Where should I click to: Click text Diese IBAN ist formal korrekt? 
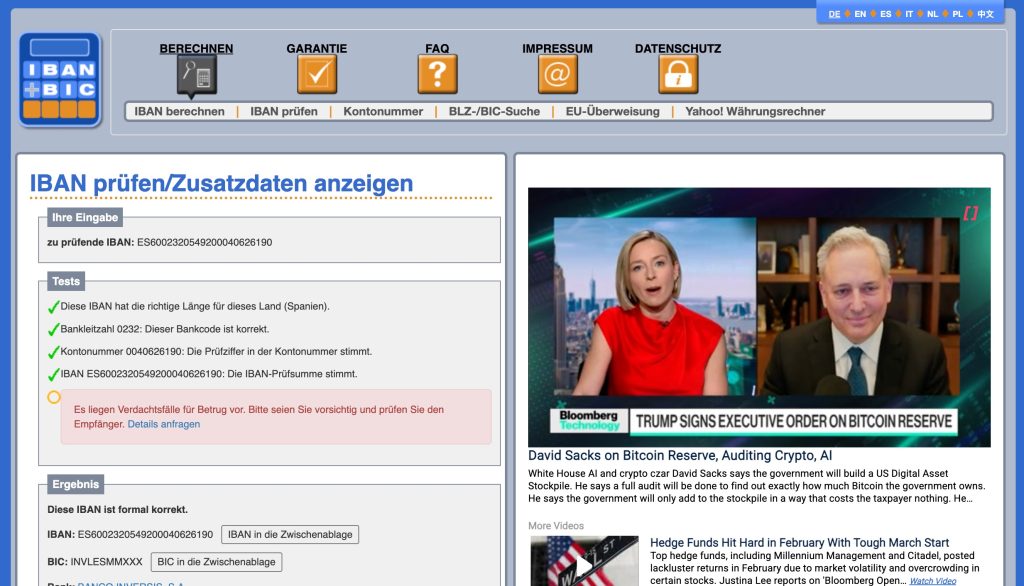tap(118, 510)
